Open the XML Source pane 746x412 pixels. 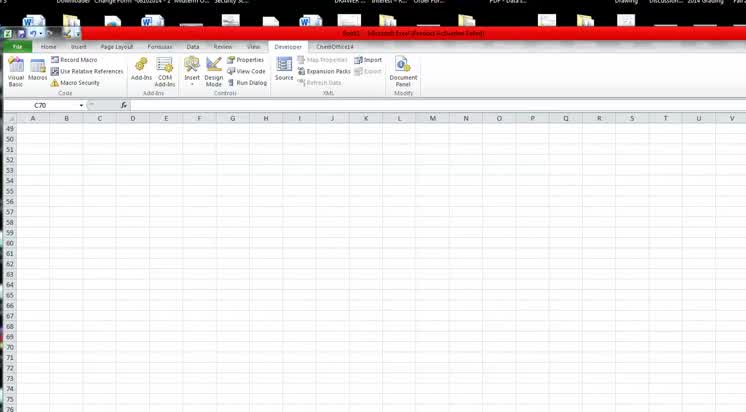[x=284, y=69]
